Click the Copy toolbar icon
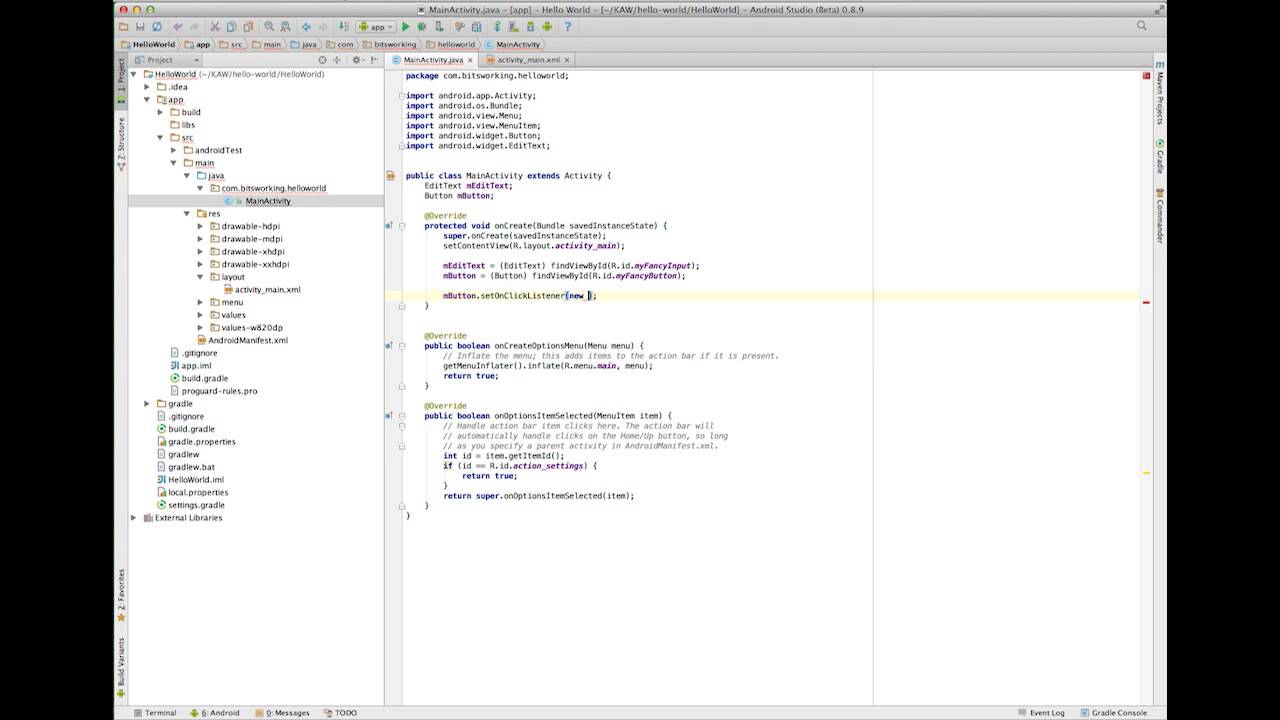Screen dimensions: 1280x720 tap(231, 27)
